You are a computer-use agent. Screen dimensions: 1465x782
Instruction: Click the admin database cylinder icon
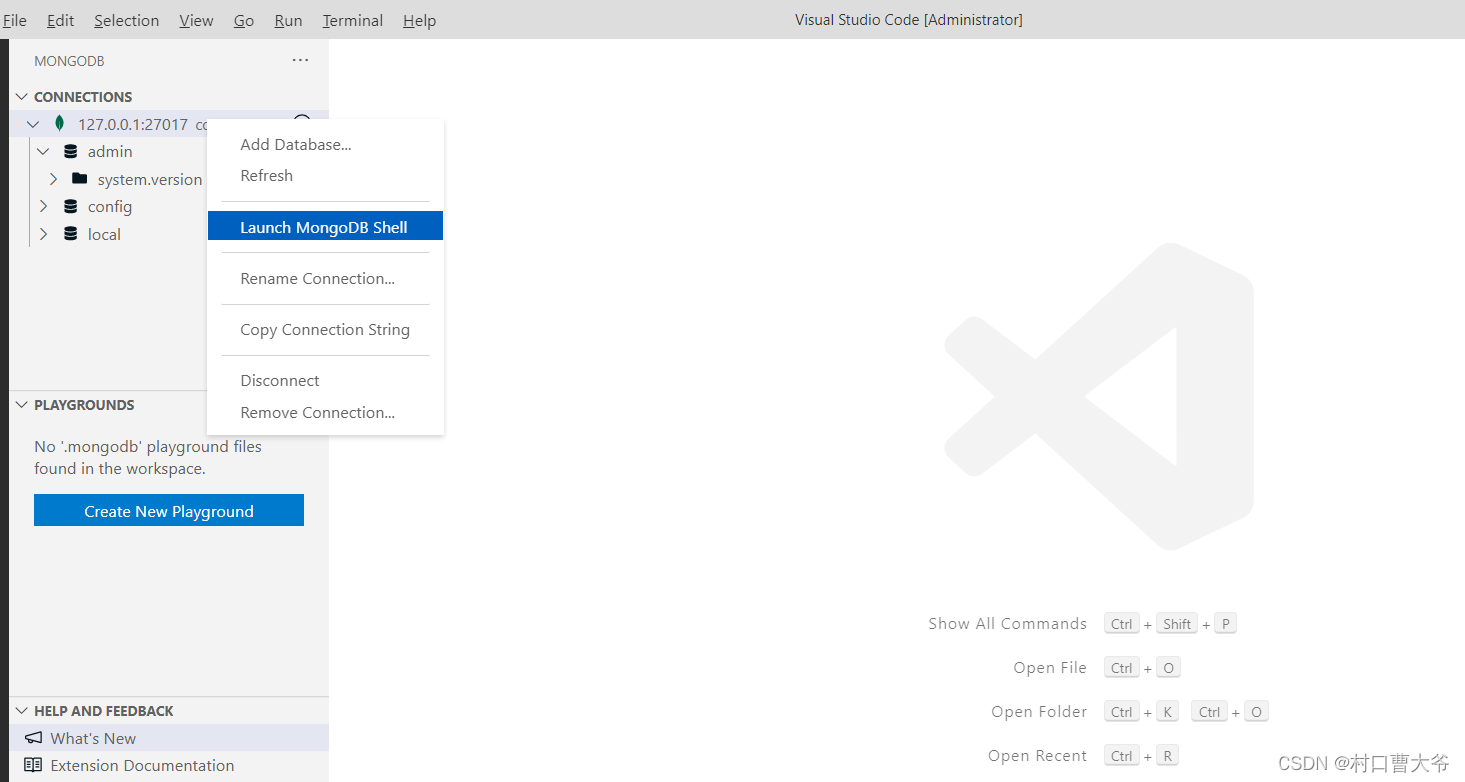pos(70,151)
